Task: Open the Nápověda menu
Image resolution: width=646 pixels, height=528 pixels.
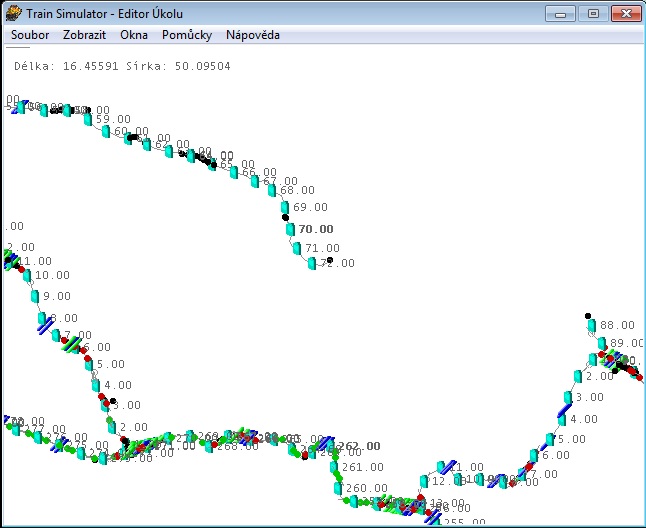Action: [253, 35]
